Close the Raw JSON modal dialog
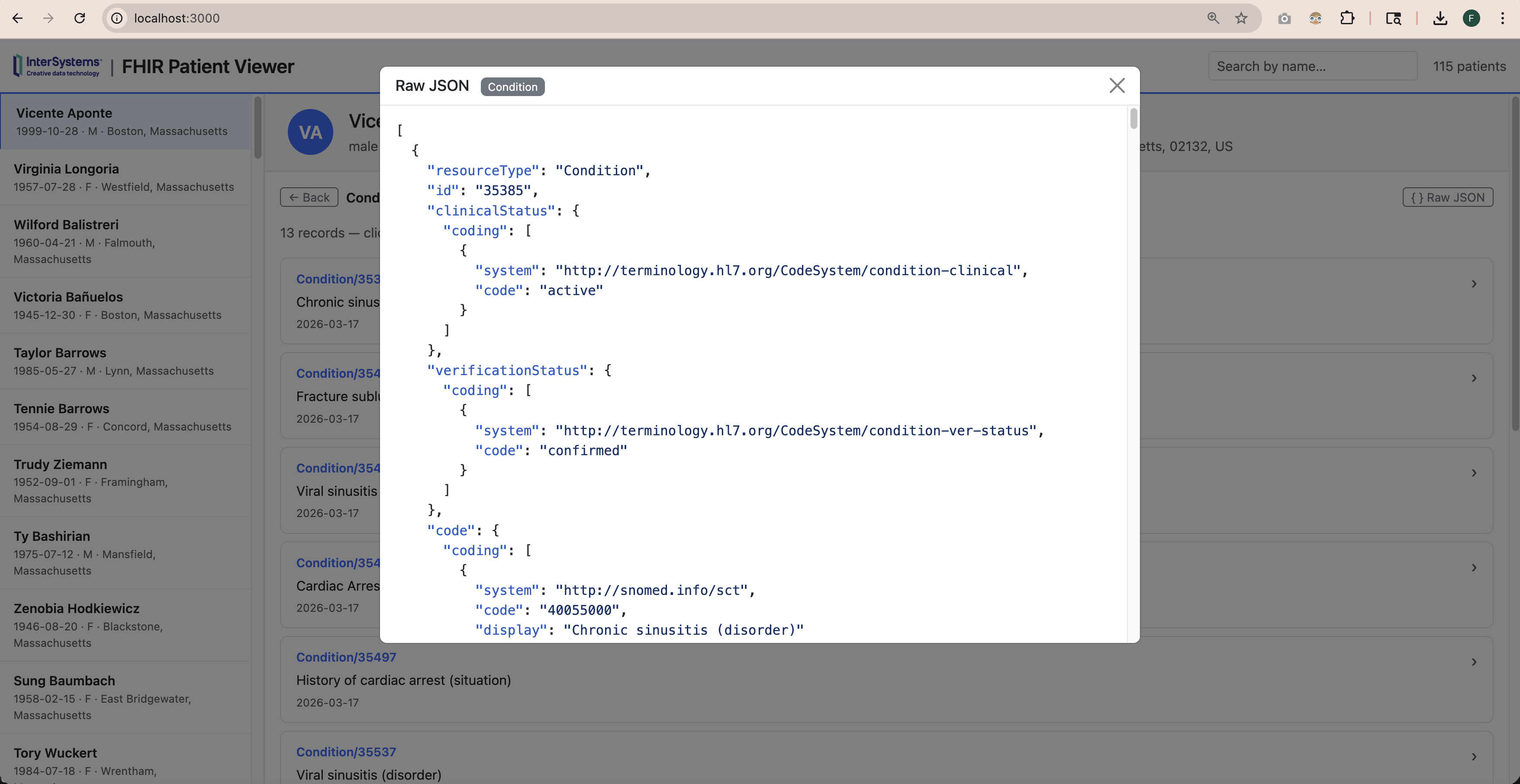The width and height of the screenshot is (1520, 784). point(1116,86)
